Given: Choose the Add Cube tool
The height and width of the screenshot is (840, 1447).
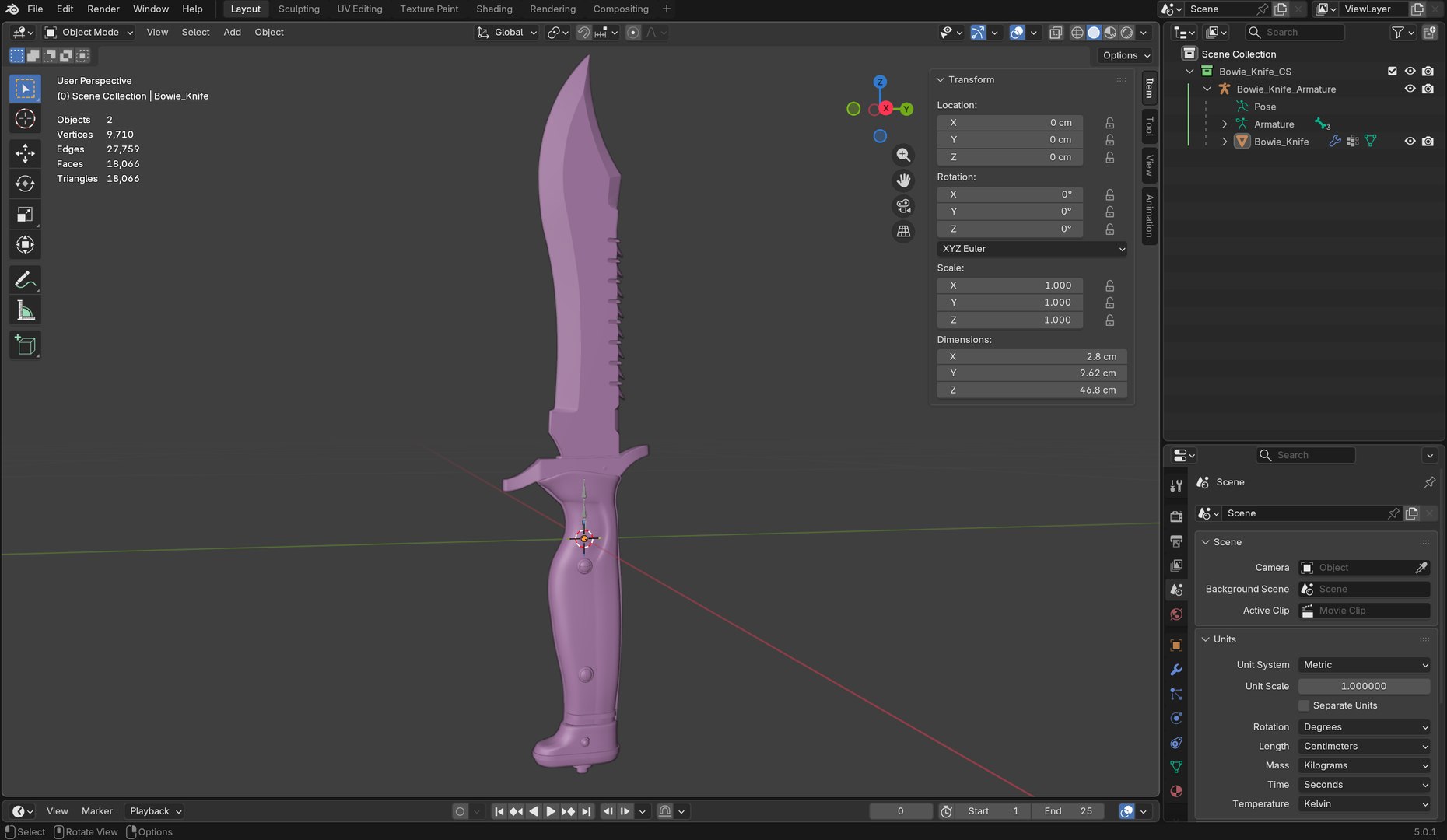Looking at the screenshot, I should [x=25, y=345].
